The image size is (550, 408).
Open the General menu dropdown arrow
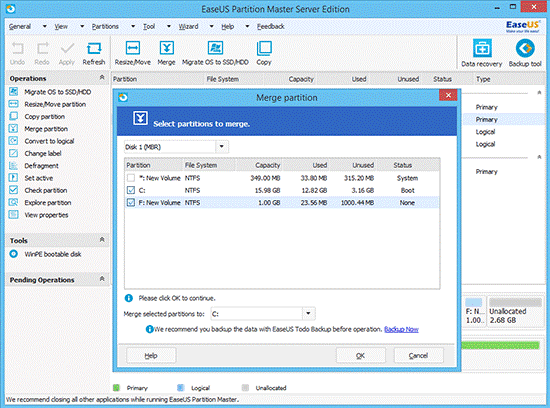click(x=45, y=26)
